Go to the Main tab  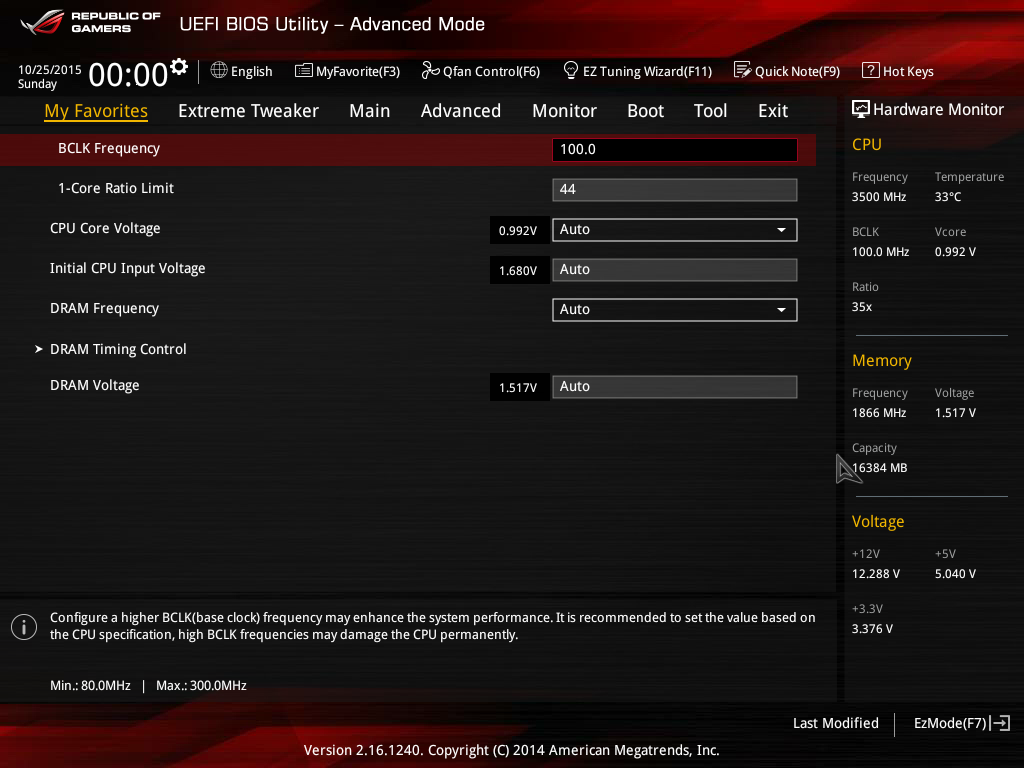[x=370, y=111]
